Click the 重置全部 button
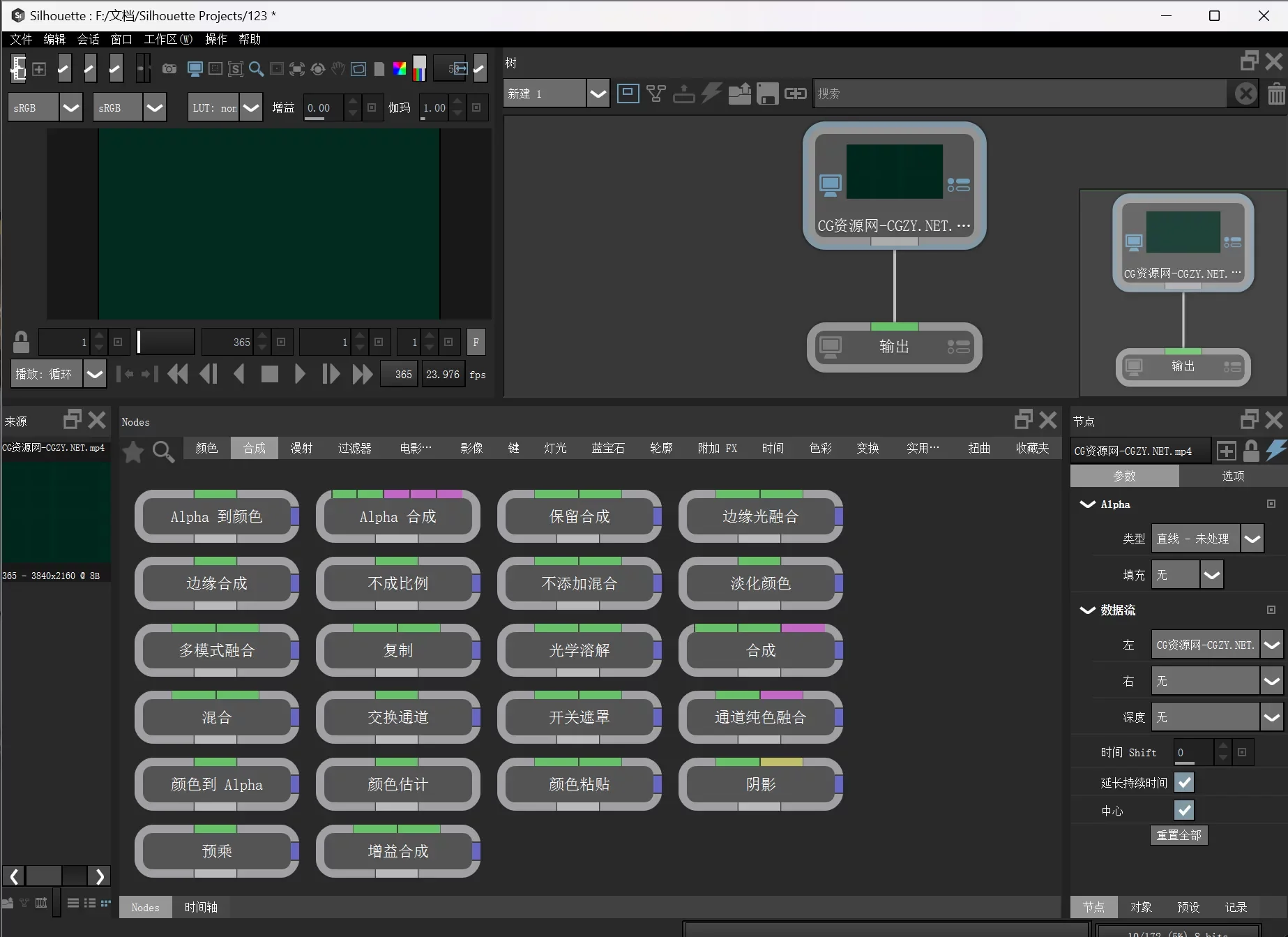 [x=1179, y=835]
